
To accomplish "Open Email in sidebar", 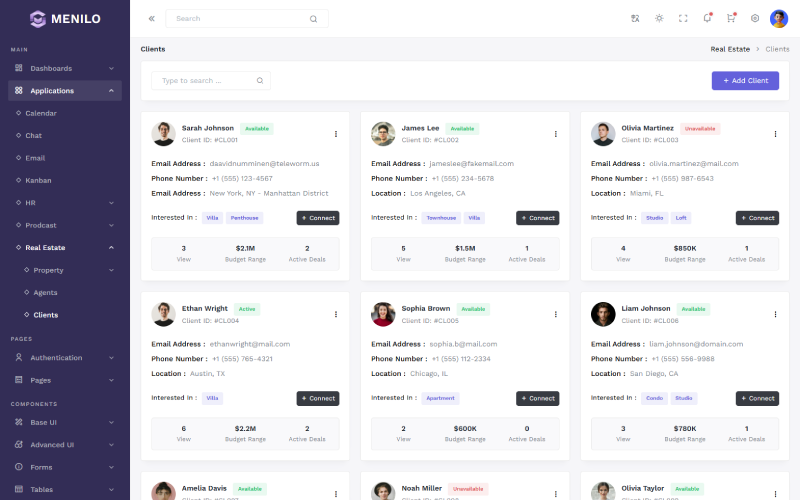I will 35,158.
